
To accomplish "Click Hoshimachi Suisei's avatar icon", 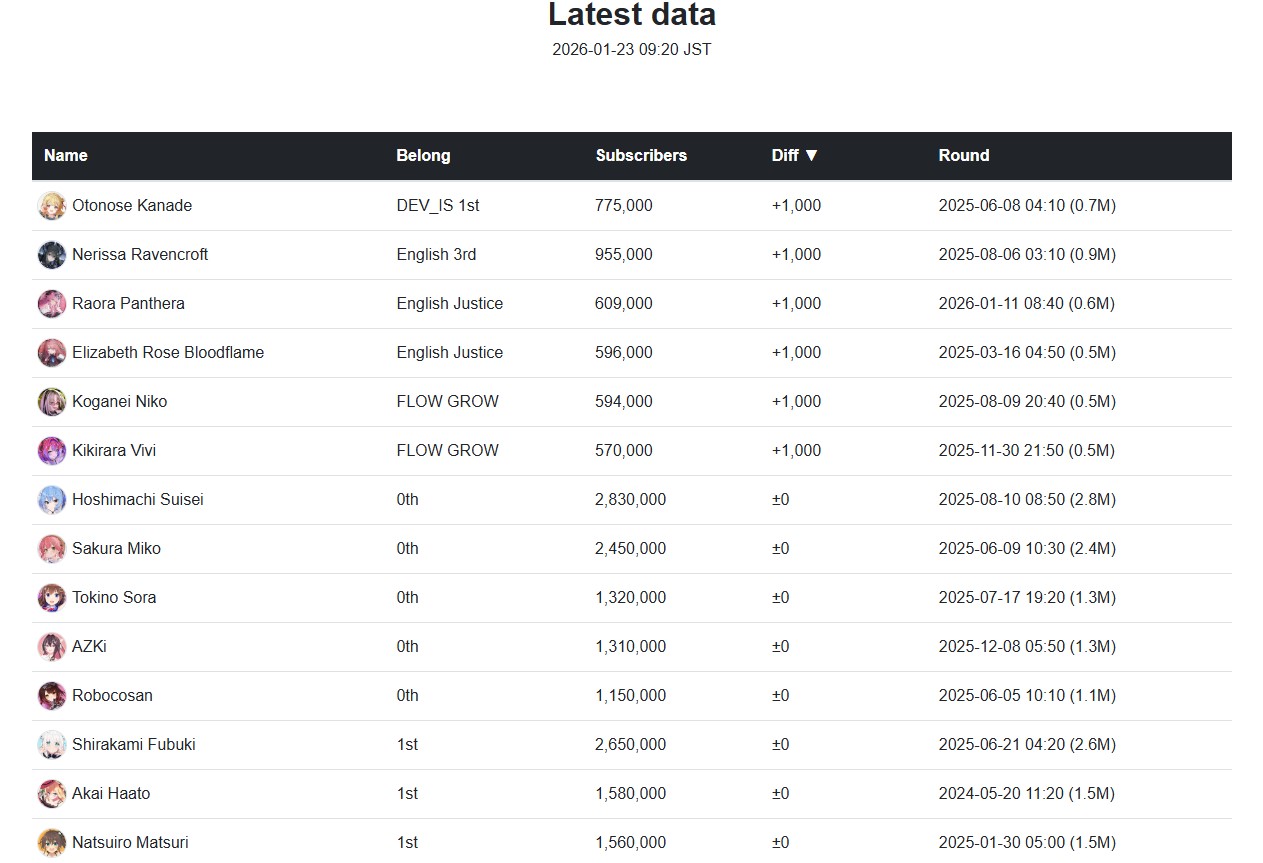I will click(52, 500).
